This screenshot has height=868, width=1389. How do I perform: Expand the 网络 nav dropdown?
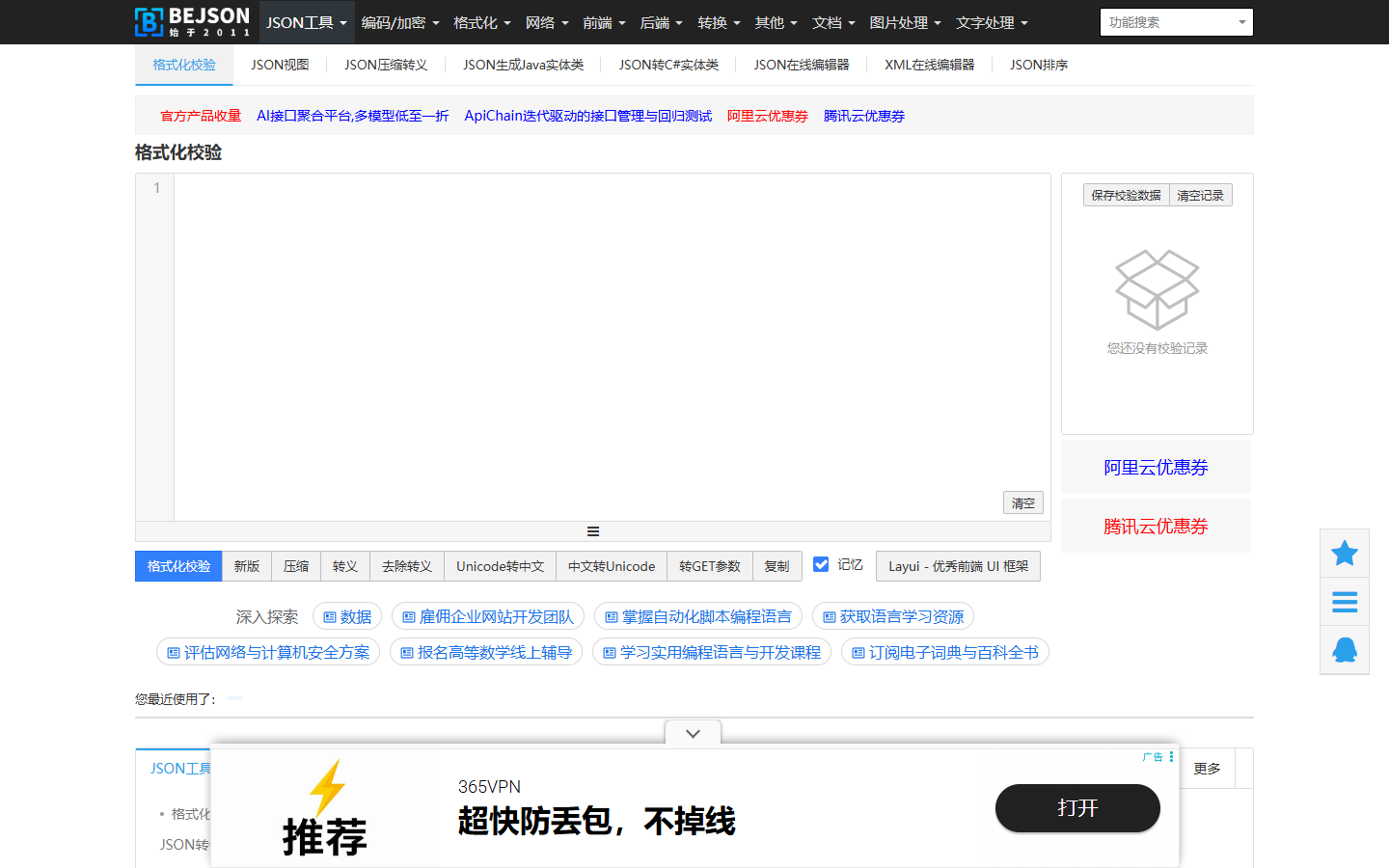547,22
